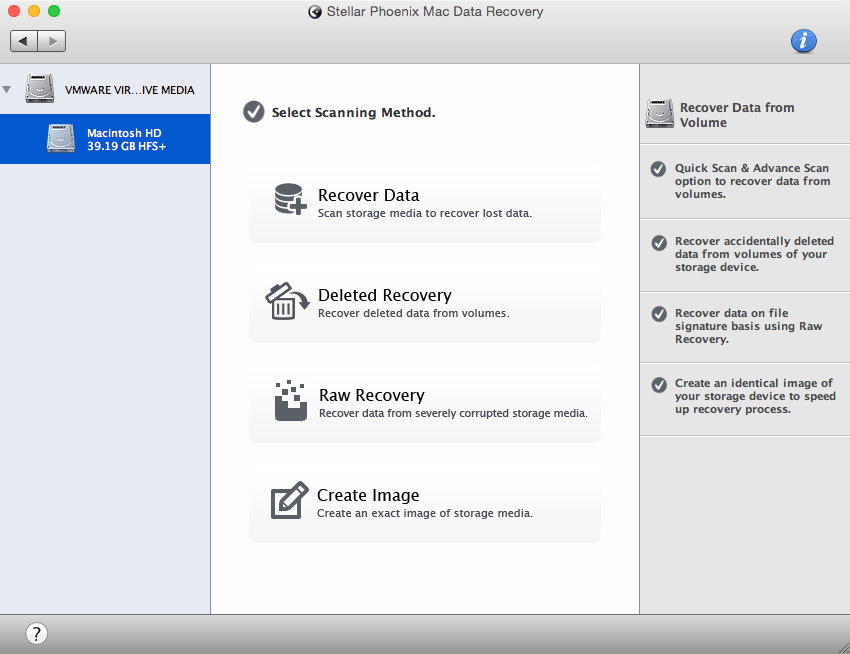Choose the Raw Recovery option
The image size is (850, 654).
coord(425,402)
